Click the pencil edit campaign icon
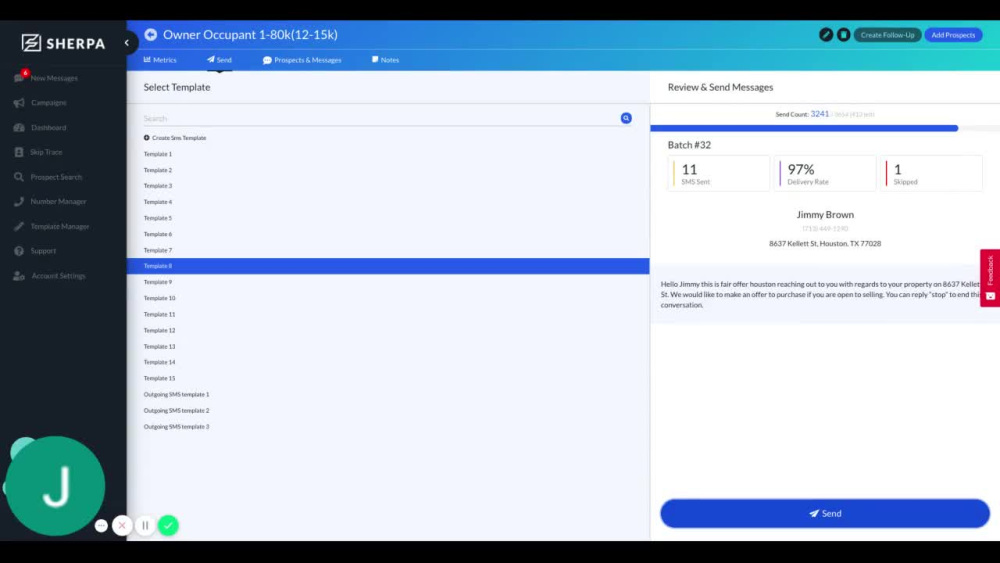Image resolution: width=1000 pixels, height=563 pixels. coord(826,34)
